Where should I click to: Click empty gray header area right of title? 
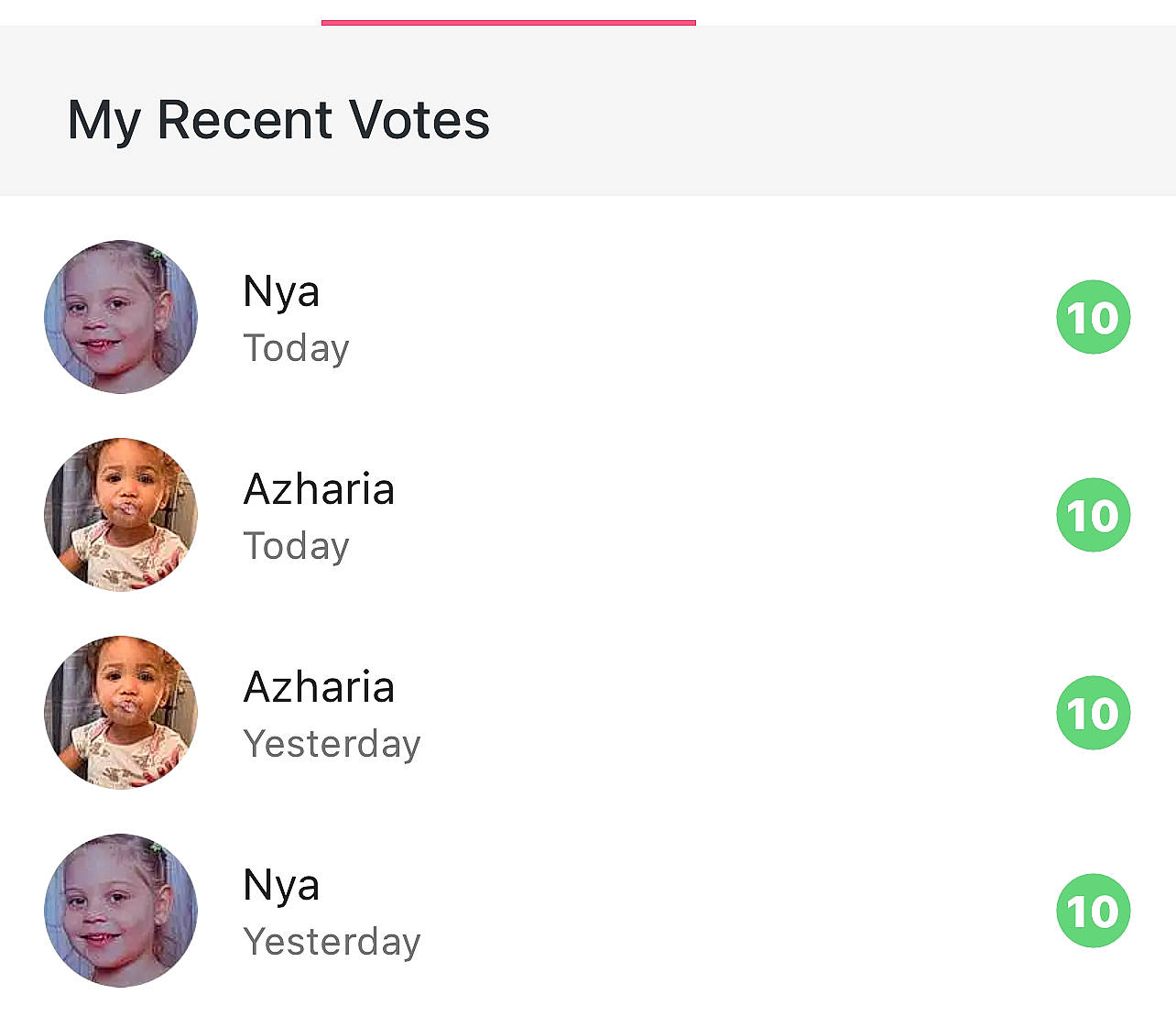point(824,119)
